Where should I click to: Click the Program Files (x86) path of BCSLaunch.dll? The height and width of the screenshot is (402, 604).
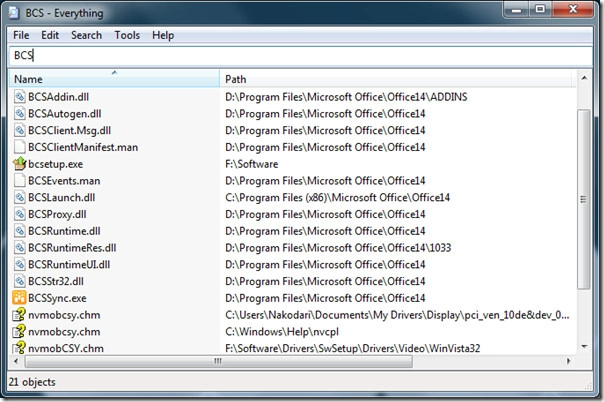(x=337, y=198)
